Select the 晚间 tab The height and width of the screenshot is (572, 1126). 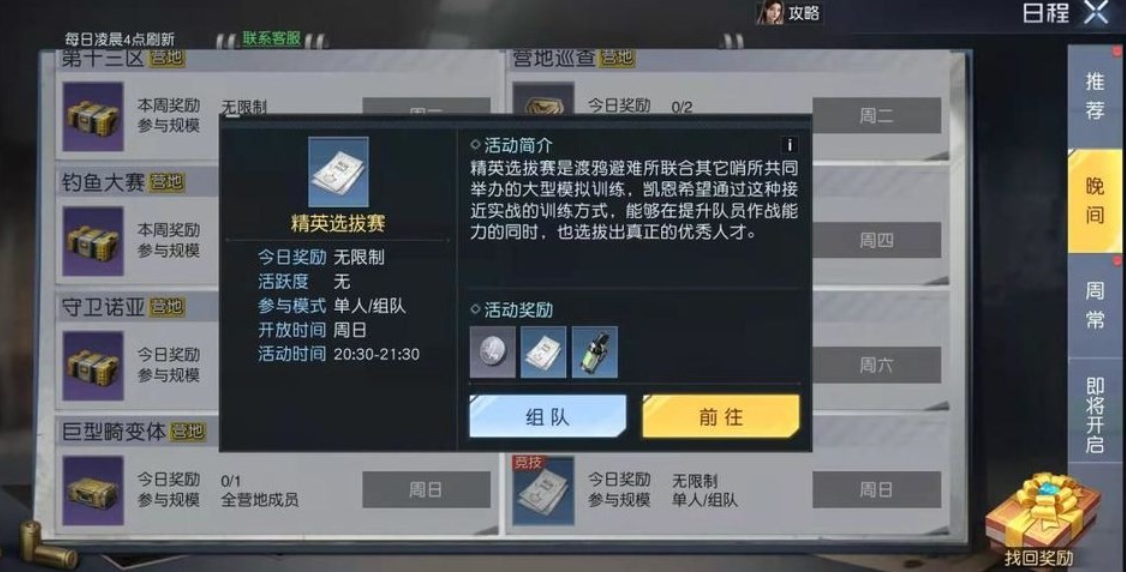pyautogui.click(x=1094, y=201)
